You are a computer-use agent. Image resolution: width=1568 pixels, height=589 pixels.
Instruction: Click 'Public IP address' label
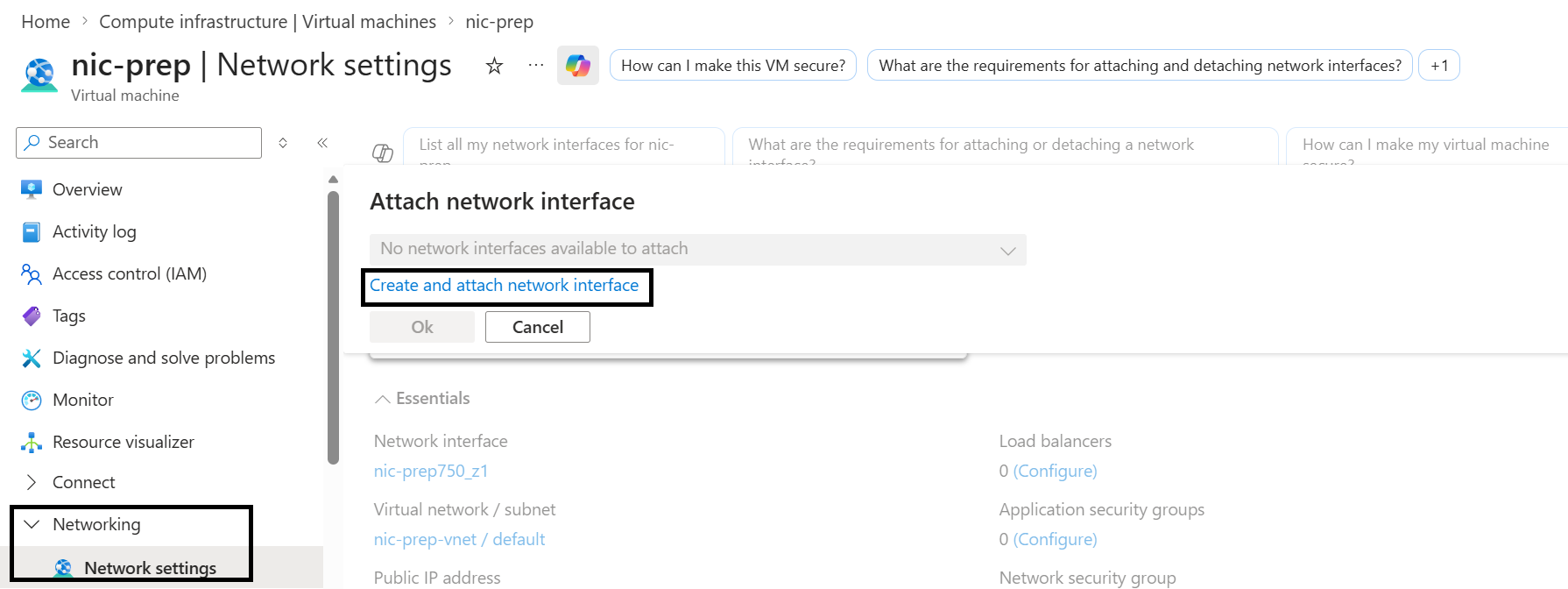tap(437, 578)
